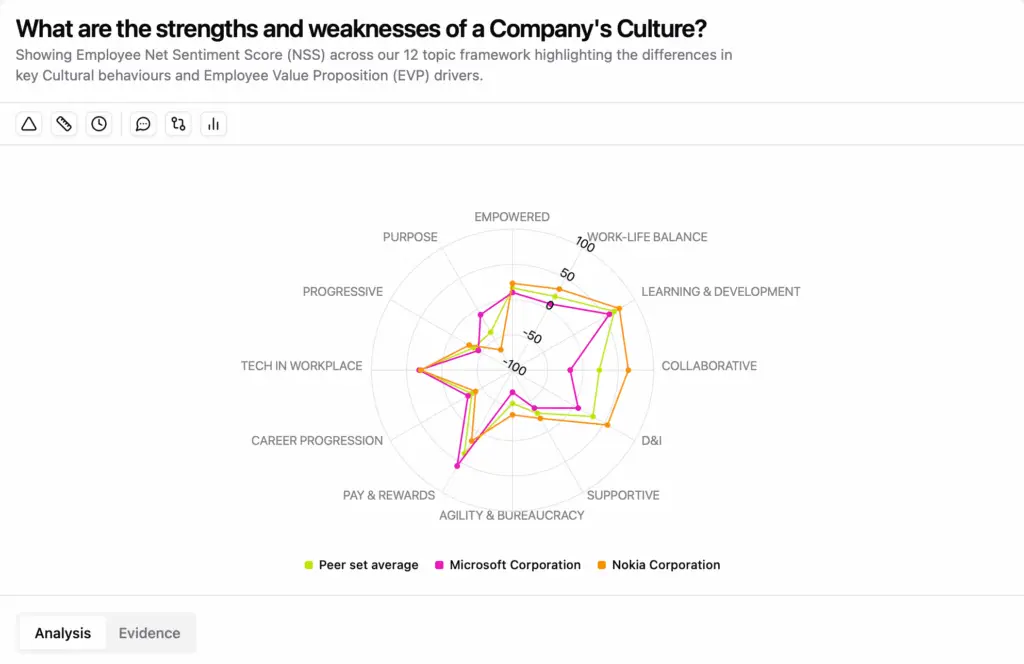Click the WORK-LIFE BALANCE axis label

coord(647,237)
